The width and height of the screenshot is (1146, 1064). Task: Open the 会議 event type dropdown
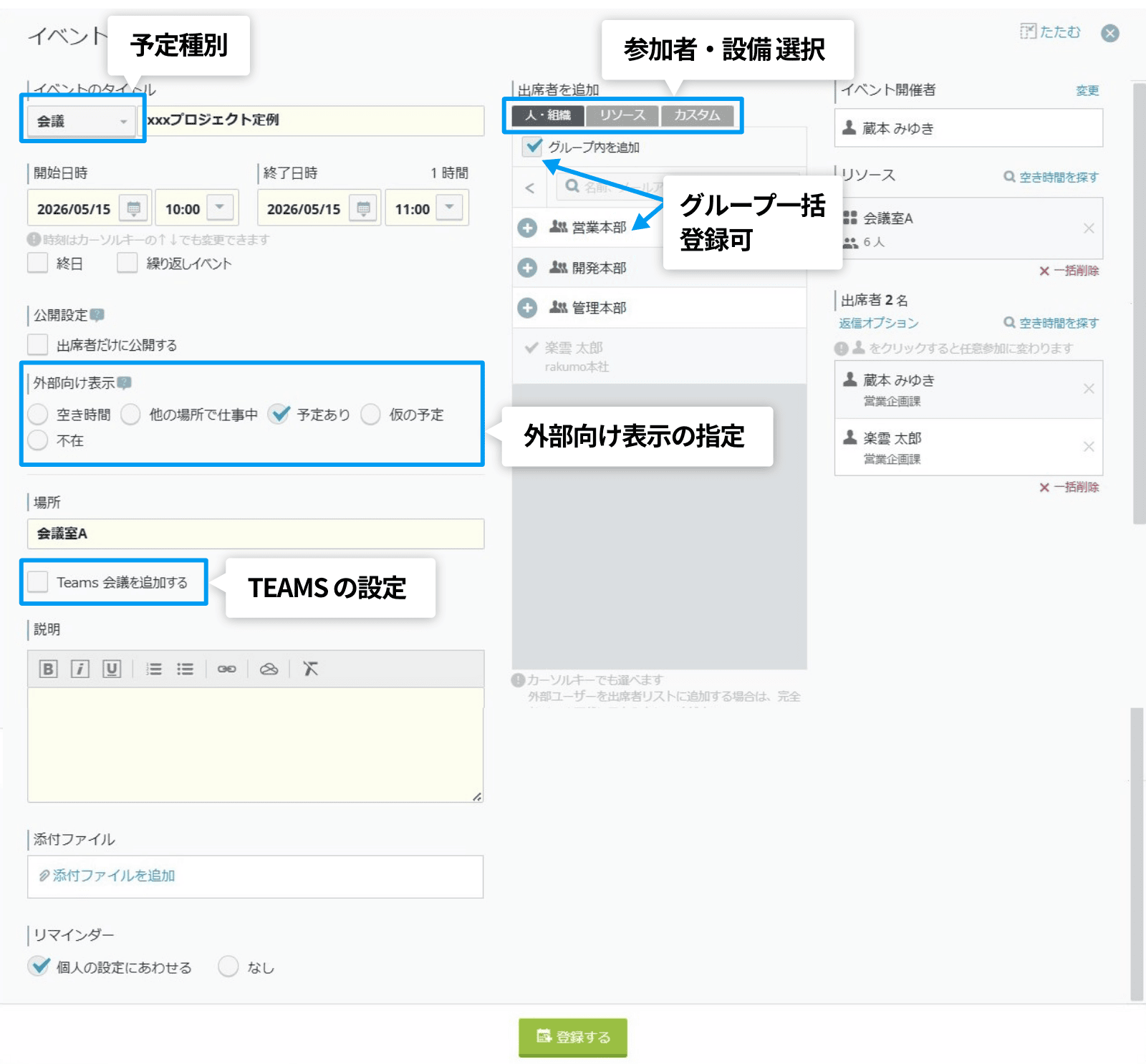click(81, 121)
